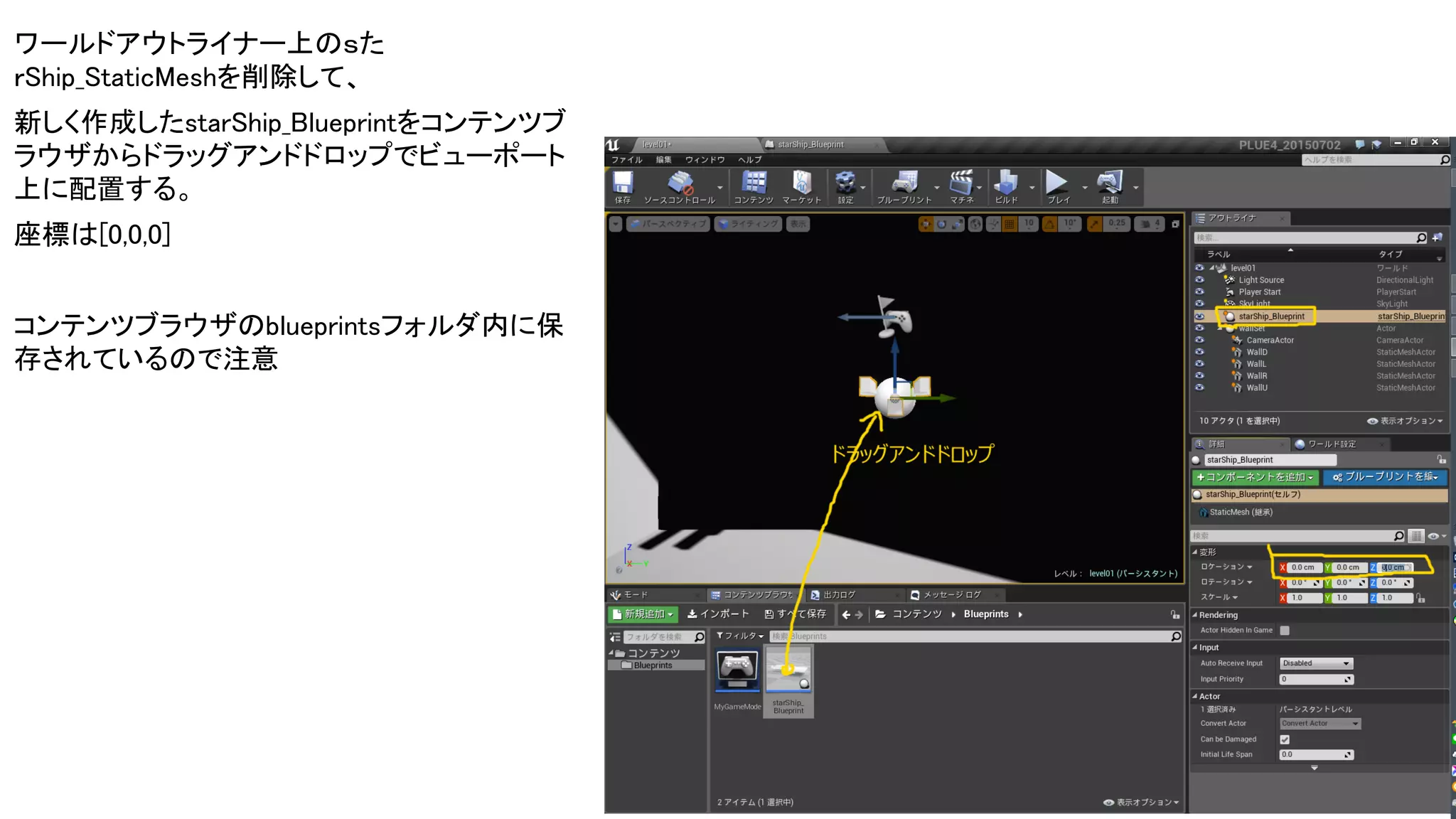This screenshot has width=1456, height=819.
Task: Click the Build (ビルド) toolbar icon
Action: (x=1006, y=183)
